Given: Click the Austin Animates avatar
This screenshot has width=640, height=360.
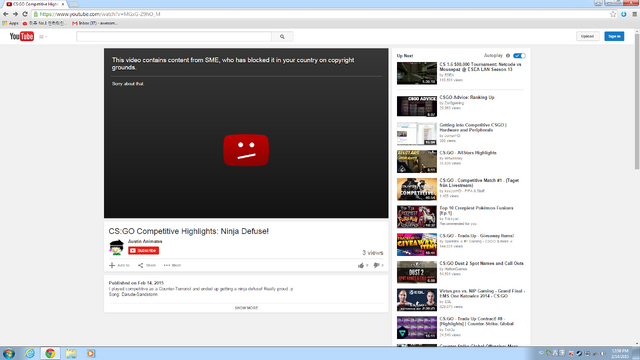Looking at the screenshot, I should click(116, 247).
